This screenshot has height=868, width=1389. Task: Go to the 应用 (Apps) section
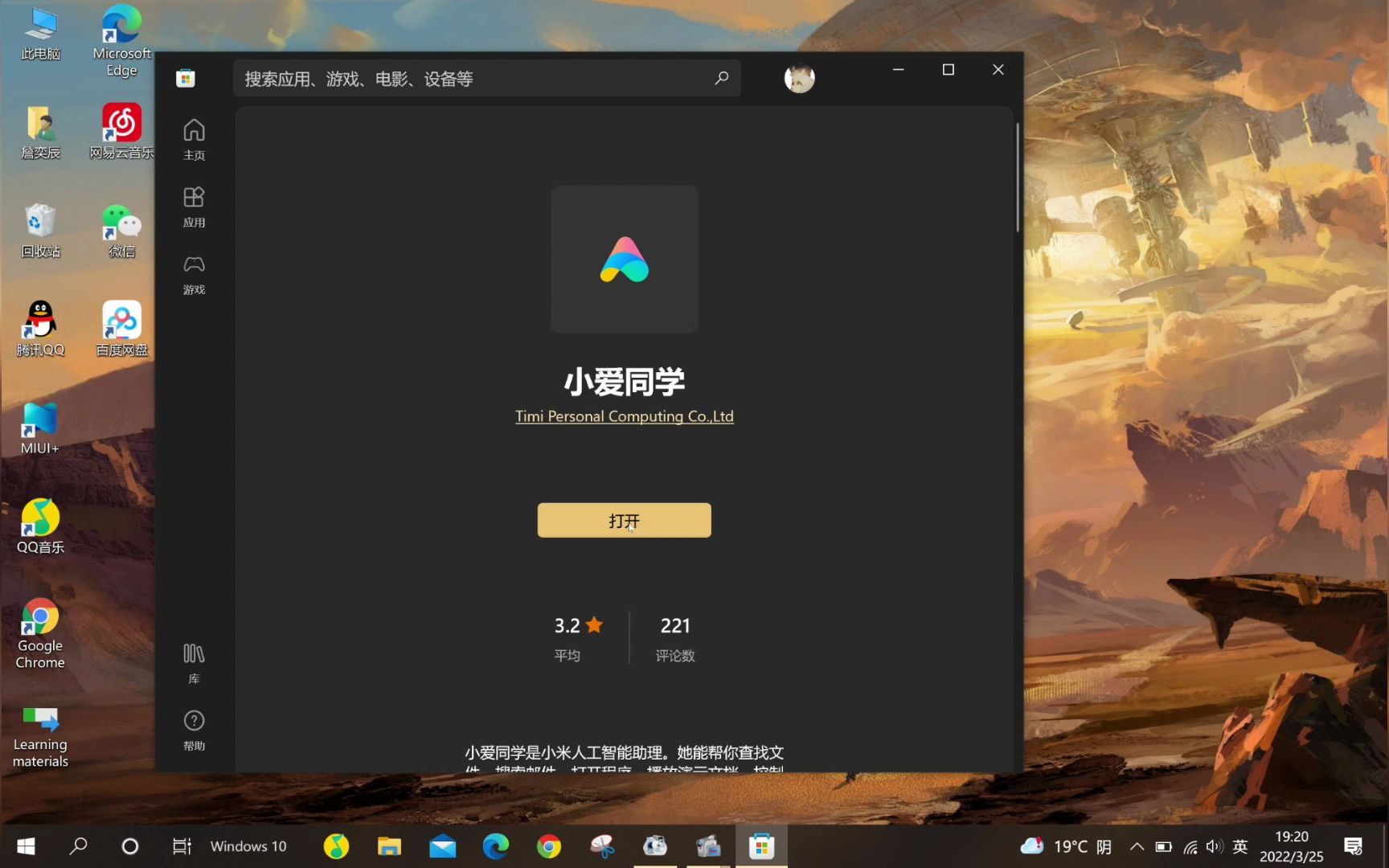pyautogui.click(x=194, y=207)
